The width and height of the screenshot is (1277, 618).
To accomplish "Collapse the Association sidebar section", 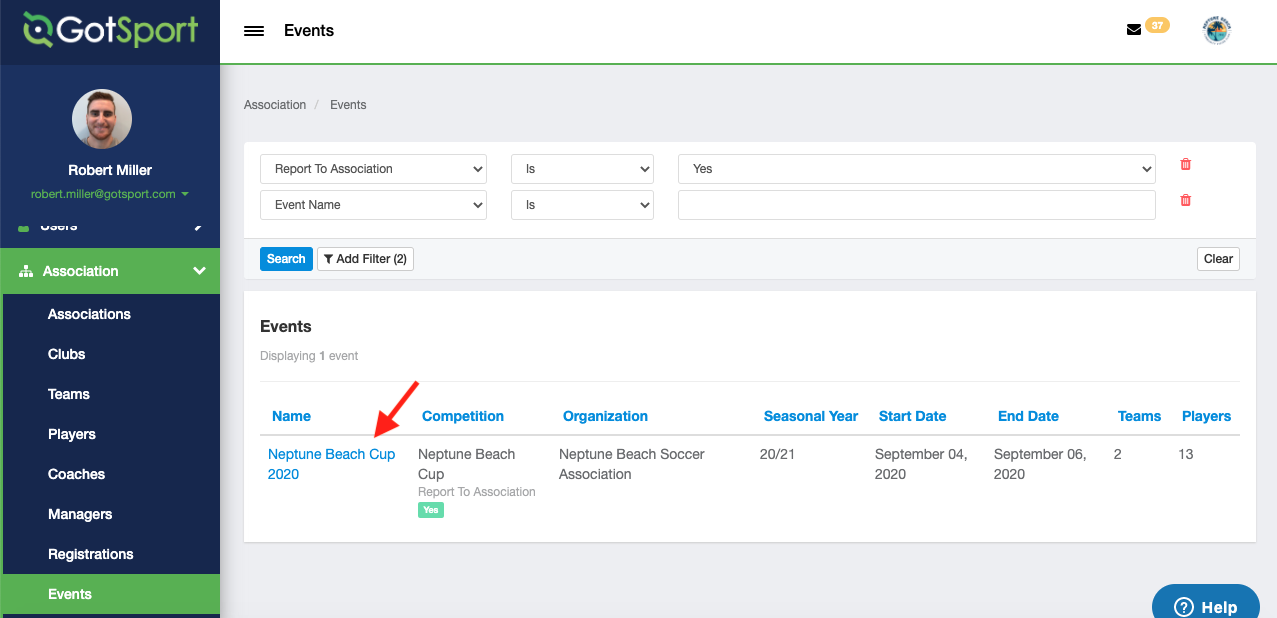I will click(110, 271).
